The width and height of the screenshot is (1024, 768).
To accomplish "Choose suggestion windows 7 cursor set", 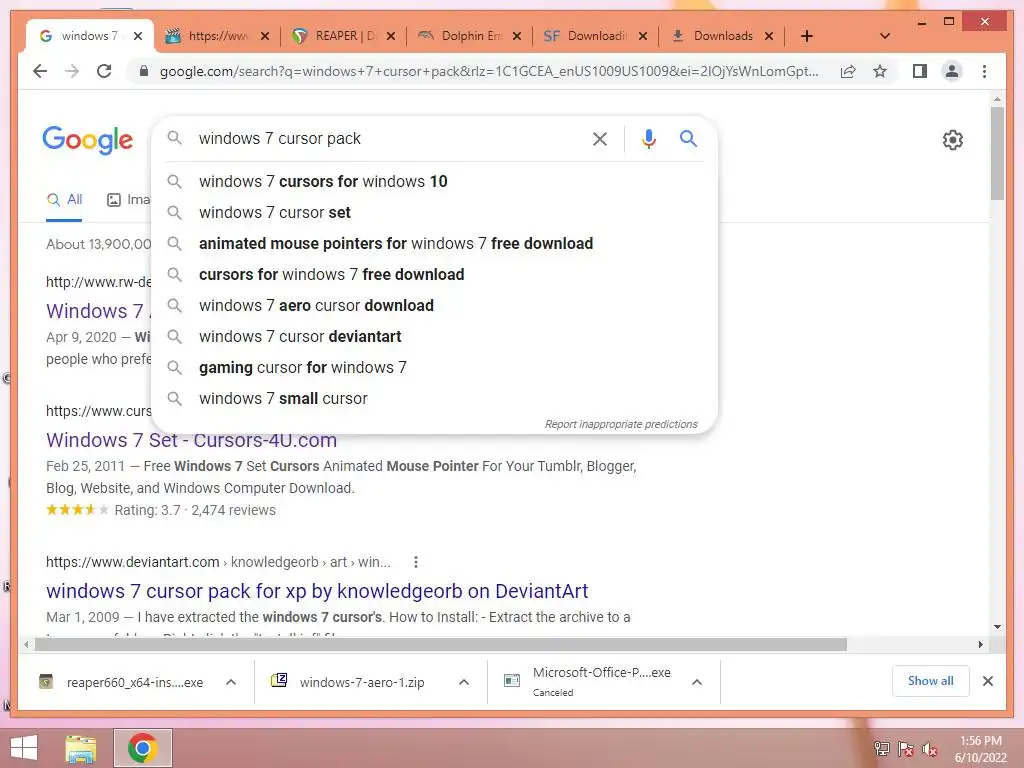I will tap(434, 212).
